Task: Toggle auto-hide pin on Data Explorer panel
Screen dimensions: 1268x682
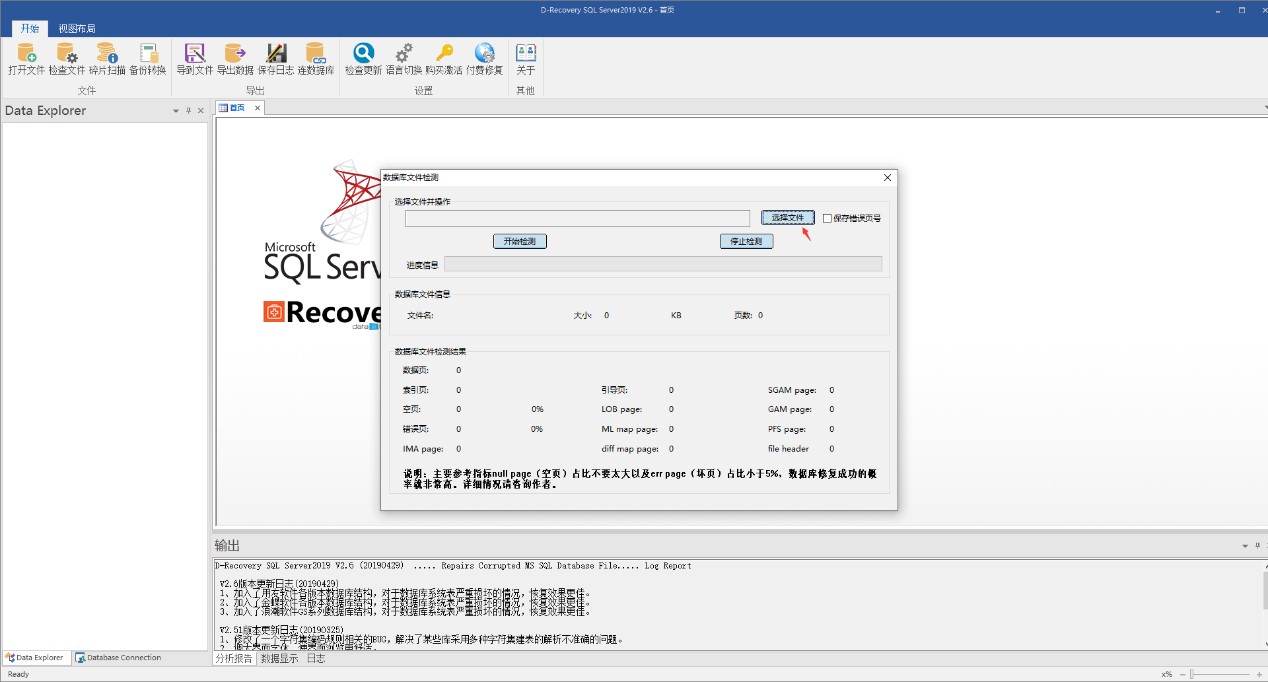Action: point(188,111)
